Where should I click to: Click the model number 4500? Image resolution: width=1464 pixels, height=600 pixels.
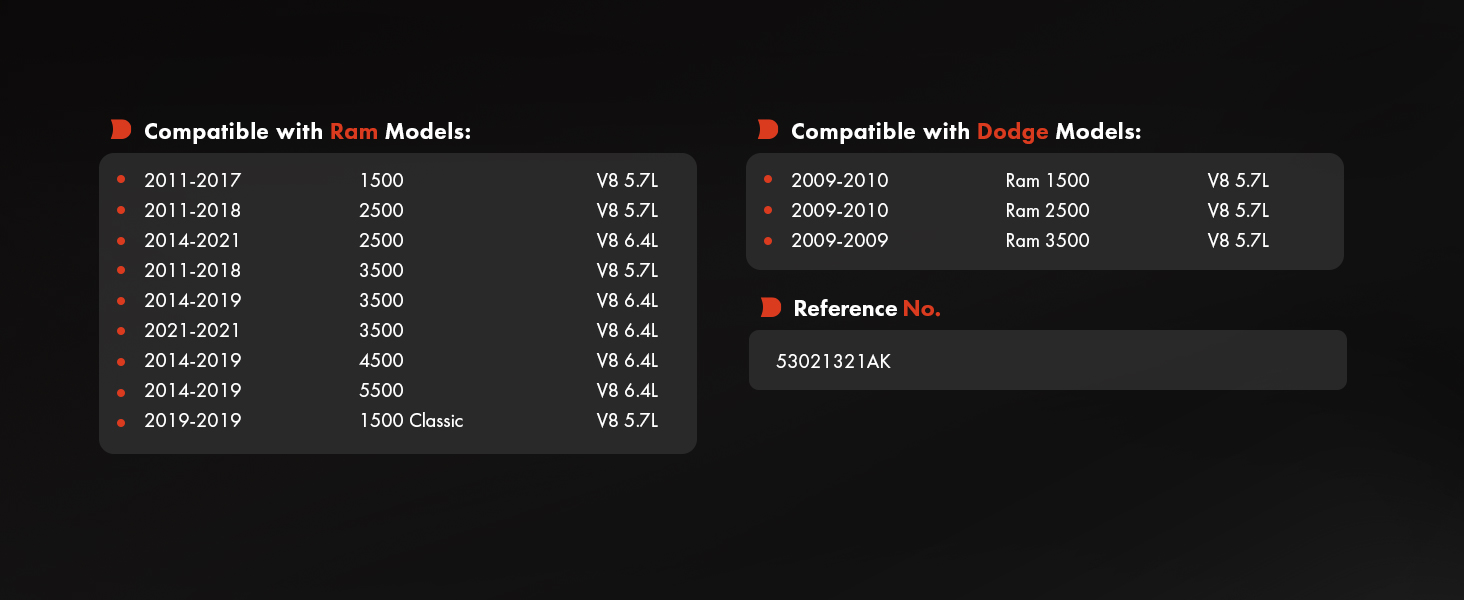(x=382, y=361)
